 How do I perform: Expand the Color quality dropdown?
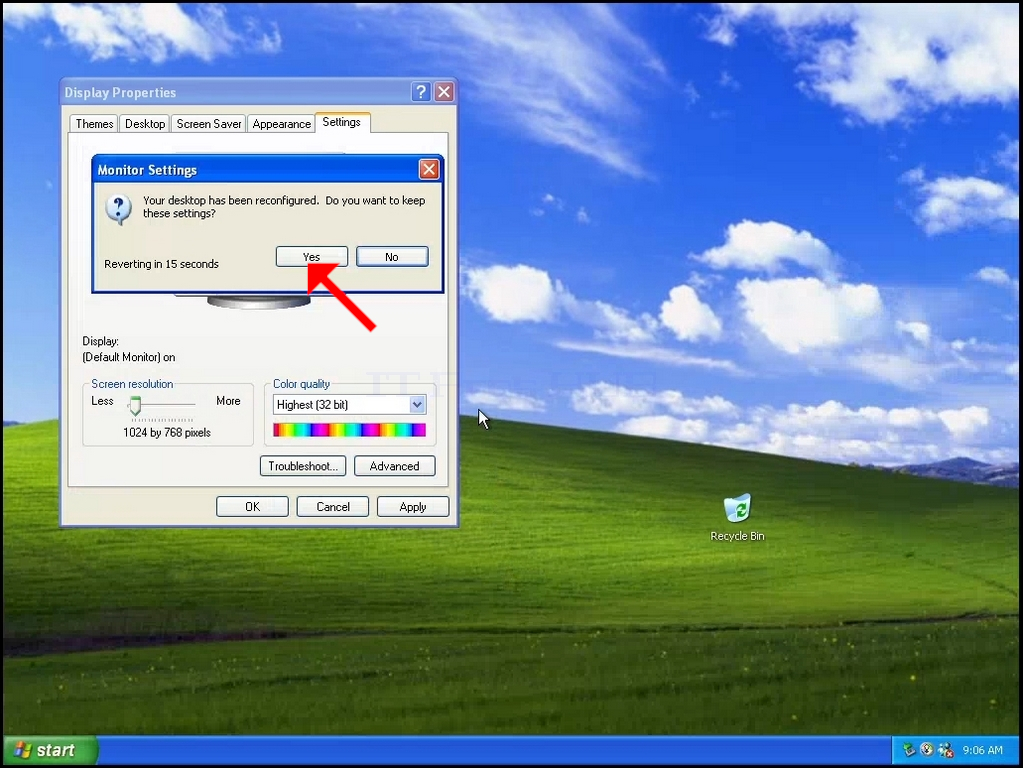click(418, 405)
